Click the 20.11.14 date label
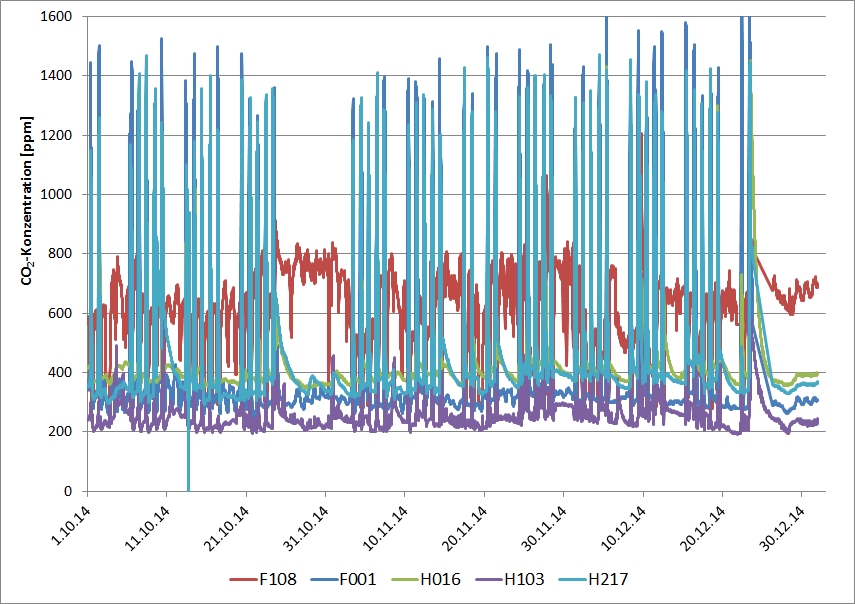 tap(465, 528)
